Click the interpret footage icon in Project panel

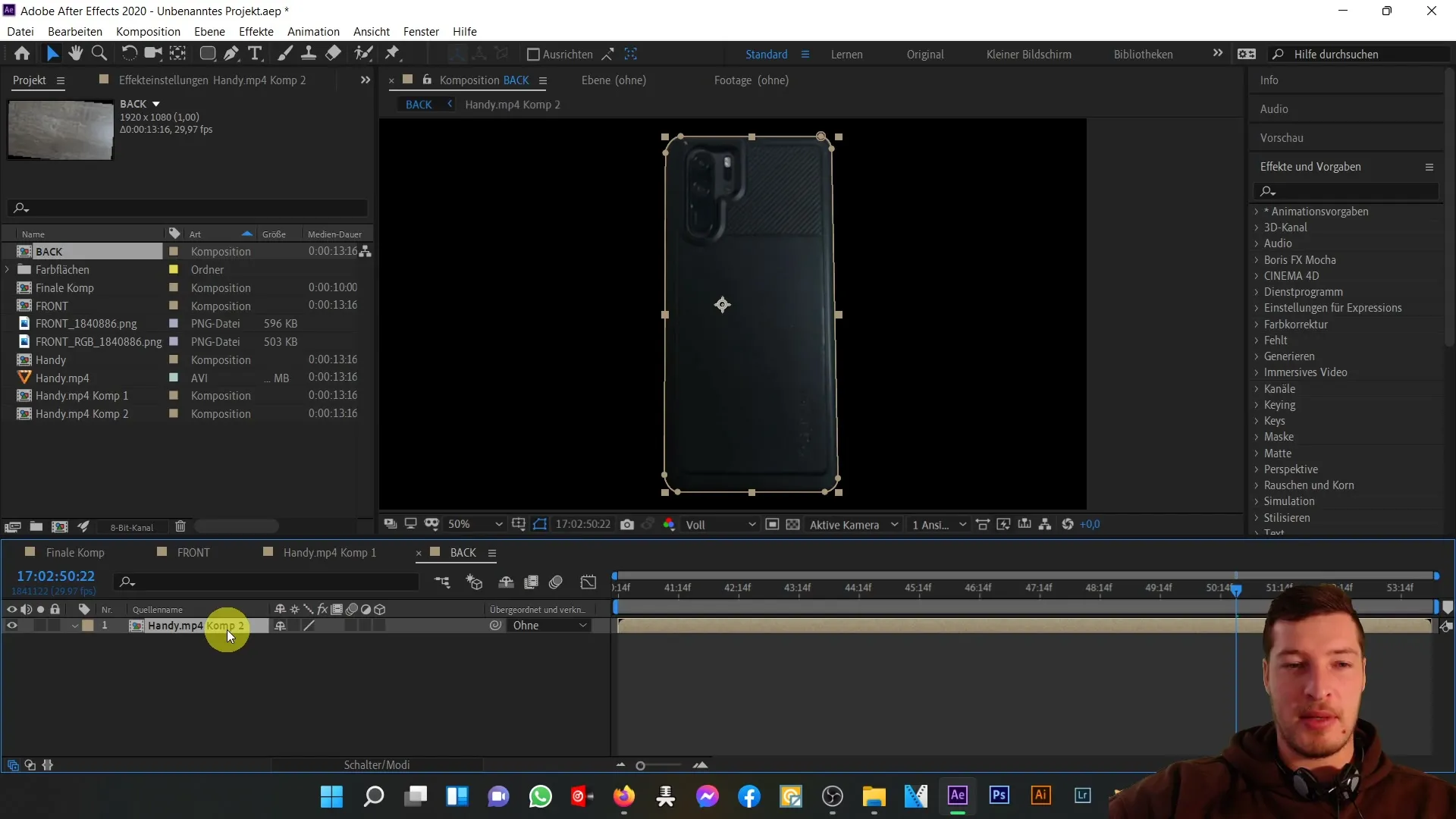12,527
